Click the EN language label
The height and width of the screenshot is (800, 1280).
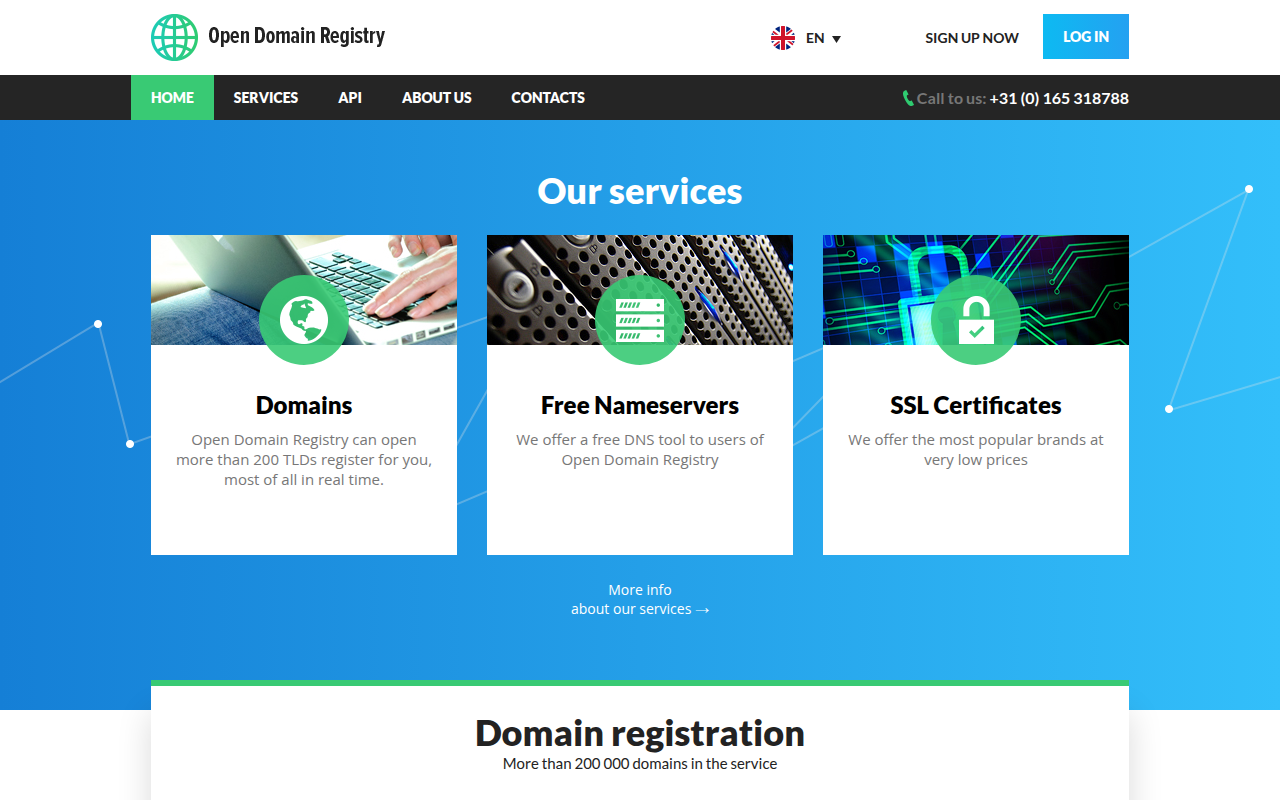pyautogui.click(x=815, y=38)
